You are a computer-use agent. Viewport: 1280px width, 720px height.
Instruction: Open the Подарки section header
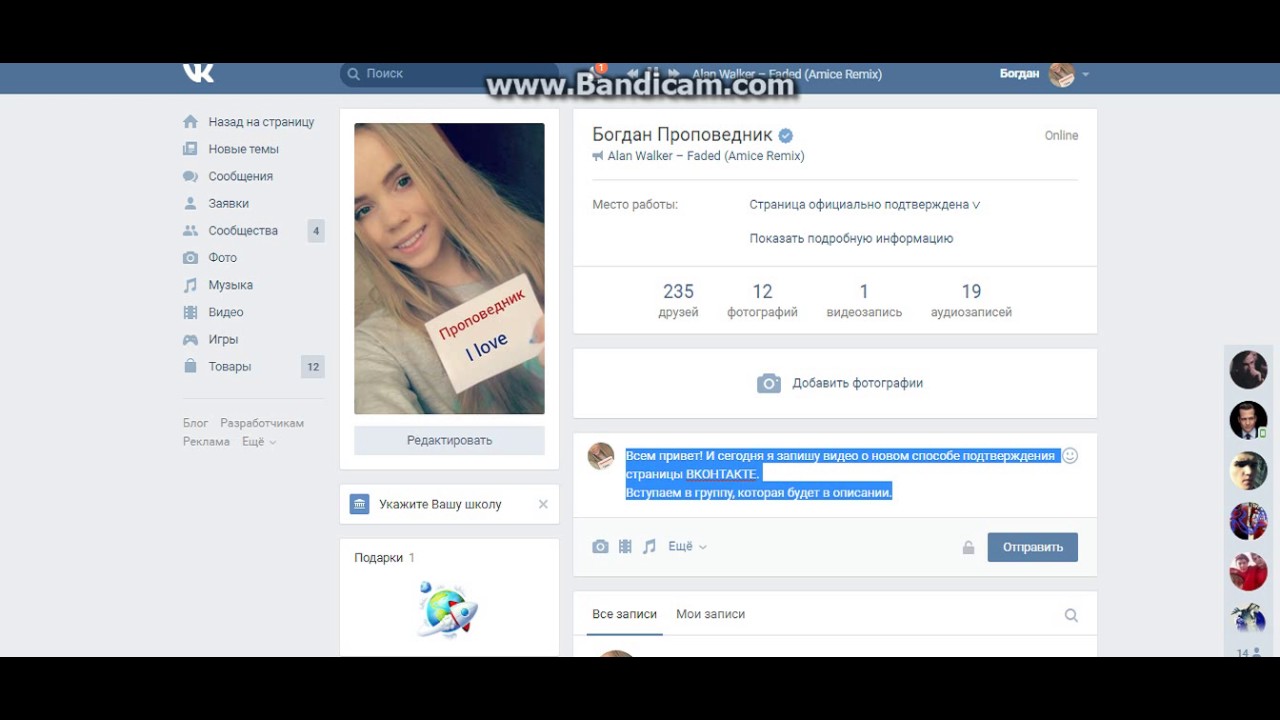[384, 558]
